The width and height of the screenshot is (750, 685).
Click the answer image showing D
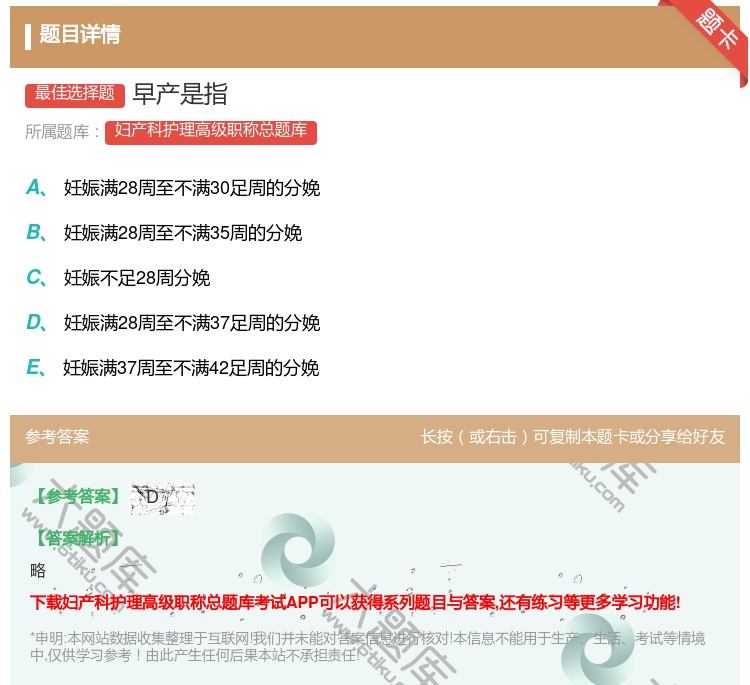click(163, 499)
